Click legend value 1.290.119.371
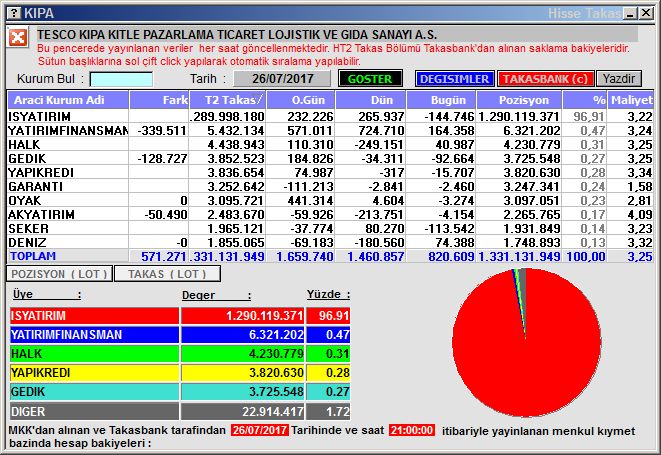Viewport: 661px width, 455px height. (x=264, y=315)
